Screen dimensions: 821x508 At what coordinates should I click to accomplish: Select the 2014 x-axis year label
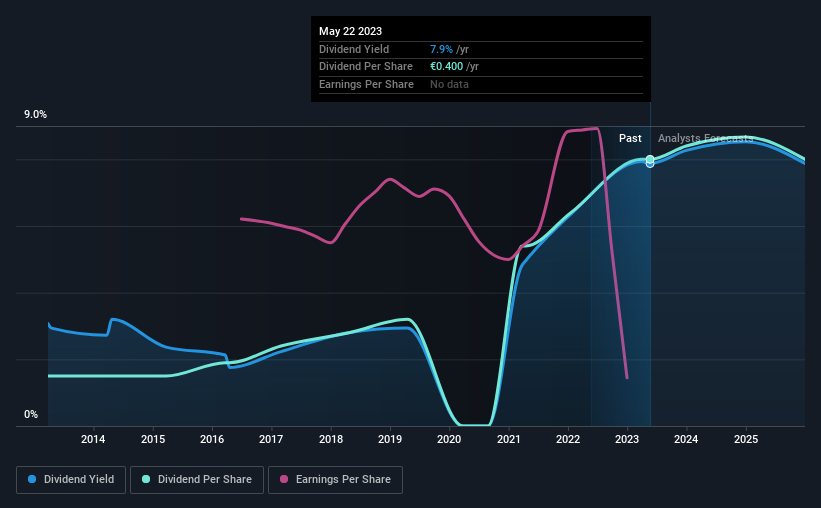(x=93, y=439)
